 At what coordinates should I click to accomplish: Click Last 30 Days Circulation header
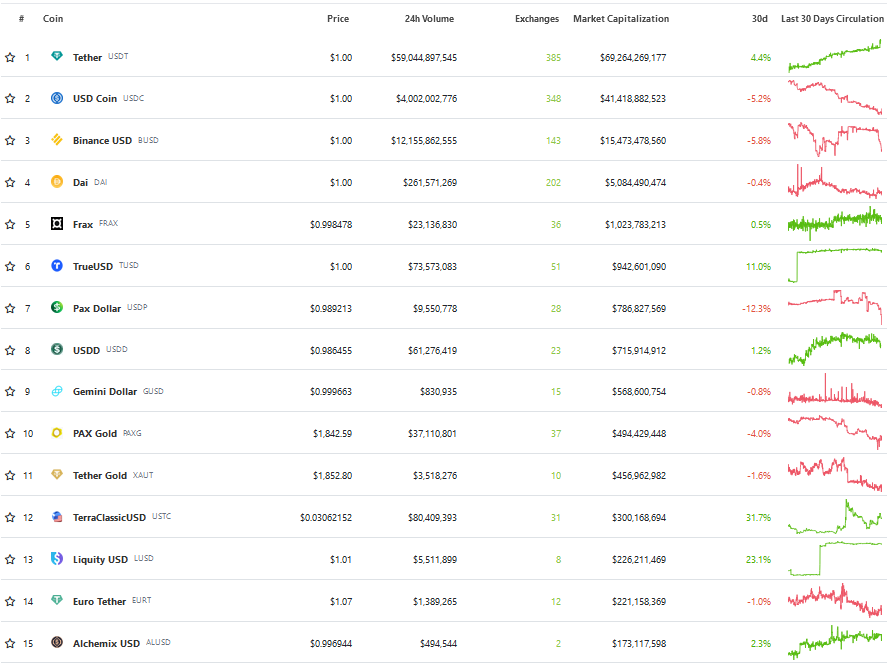832,19
